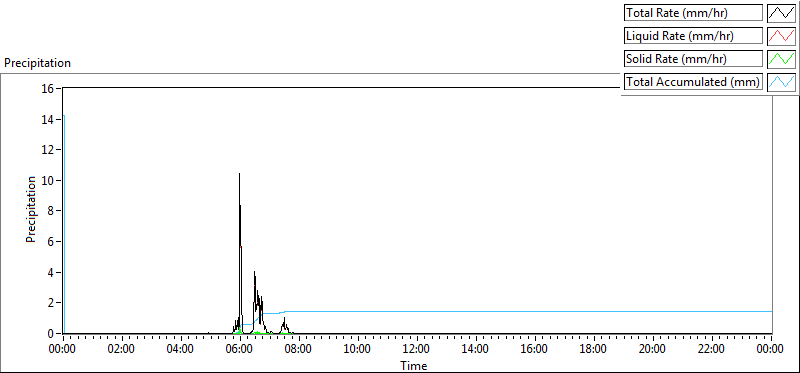Click the Total Accumulated blue line icon

point(781,82)
